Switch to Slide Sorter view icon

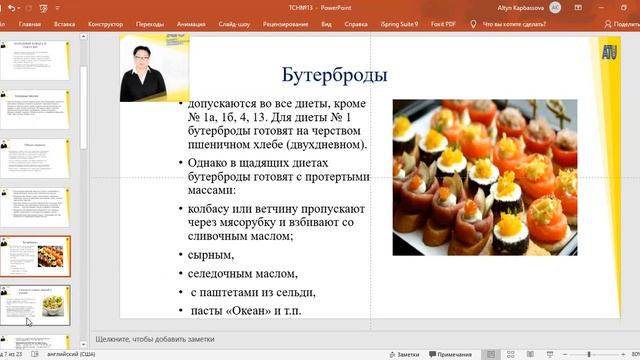511,354
